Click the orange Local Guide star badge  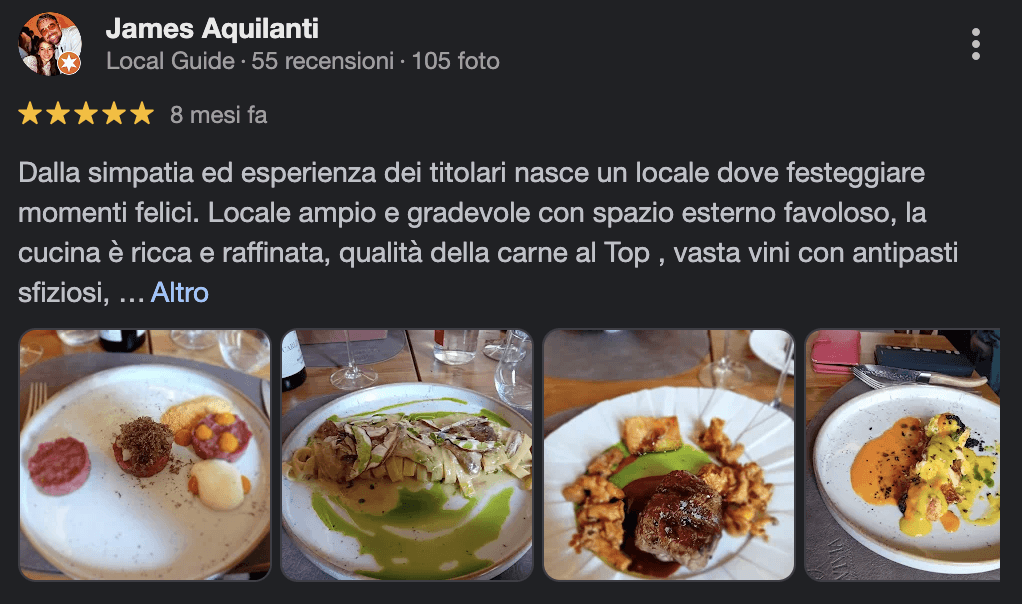69,63
